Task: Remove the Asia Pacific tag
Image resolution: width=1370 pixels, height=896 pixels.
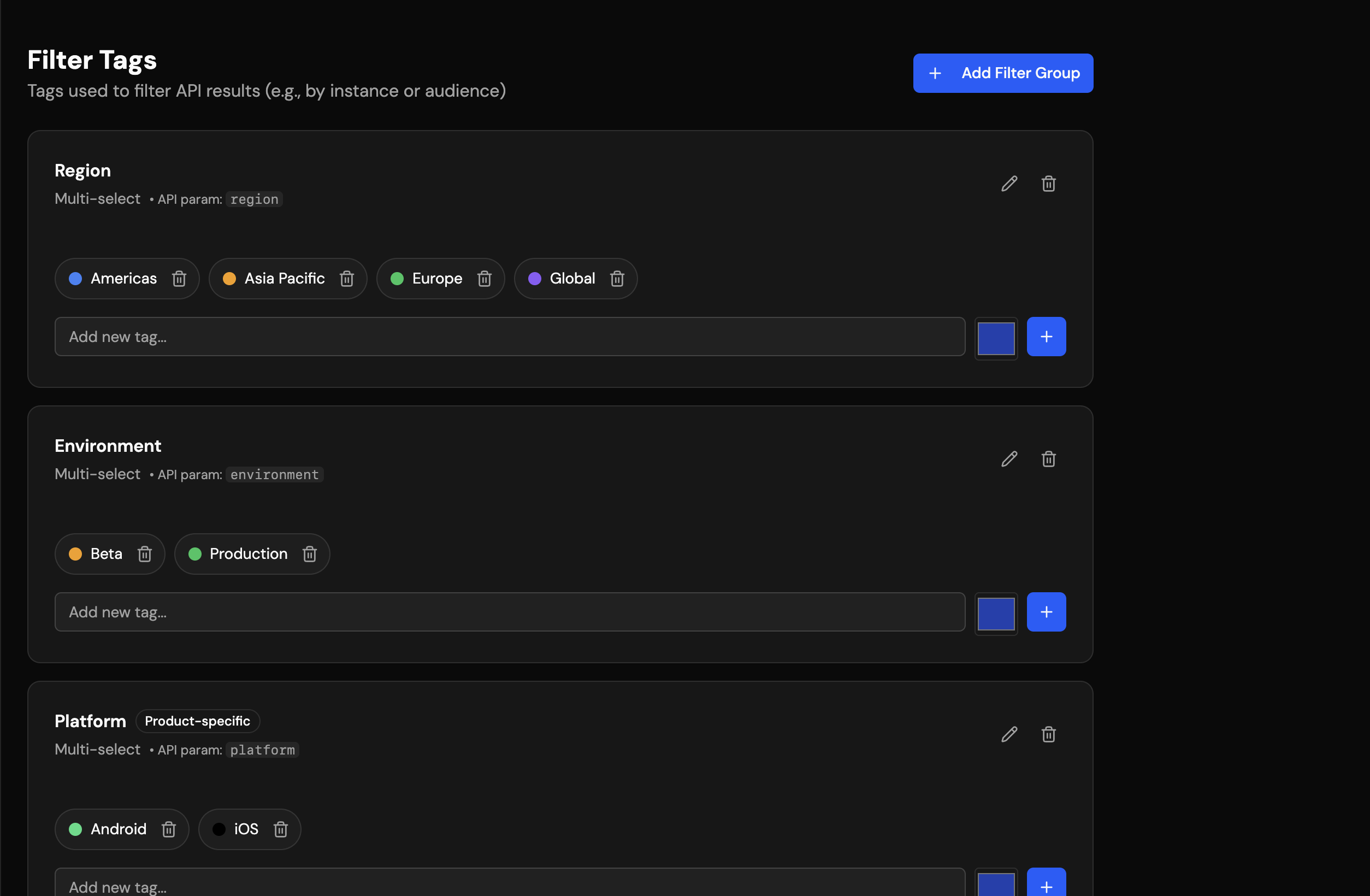Action: (x=346, y=279)
